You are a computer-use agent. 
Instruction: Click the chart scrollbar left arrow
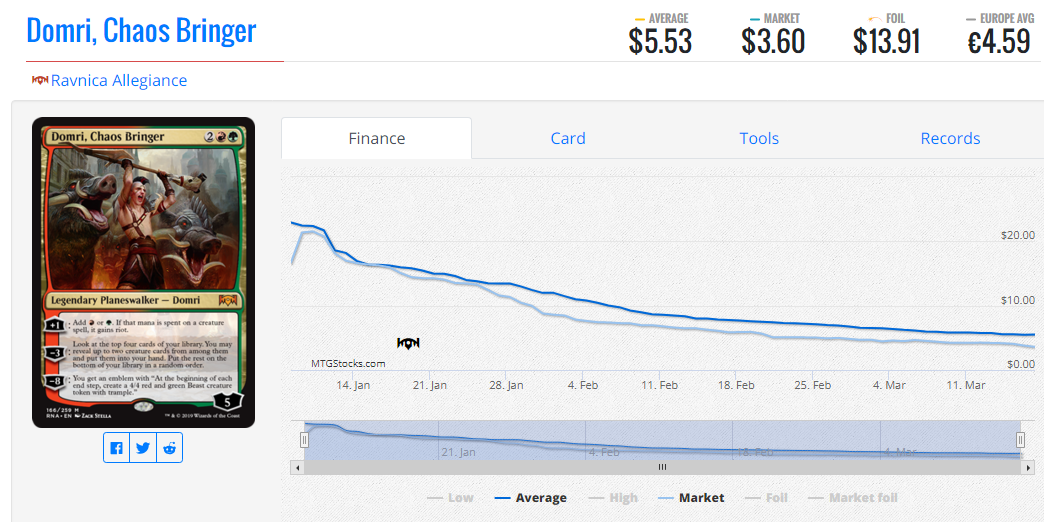pyautogui.click(x=298, y=467)
